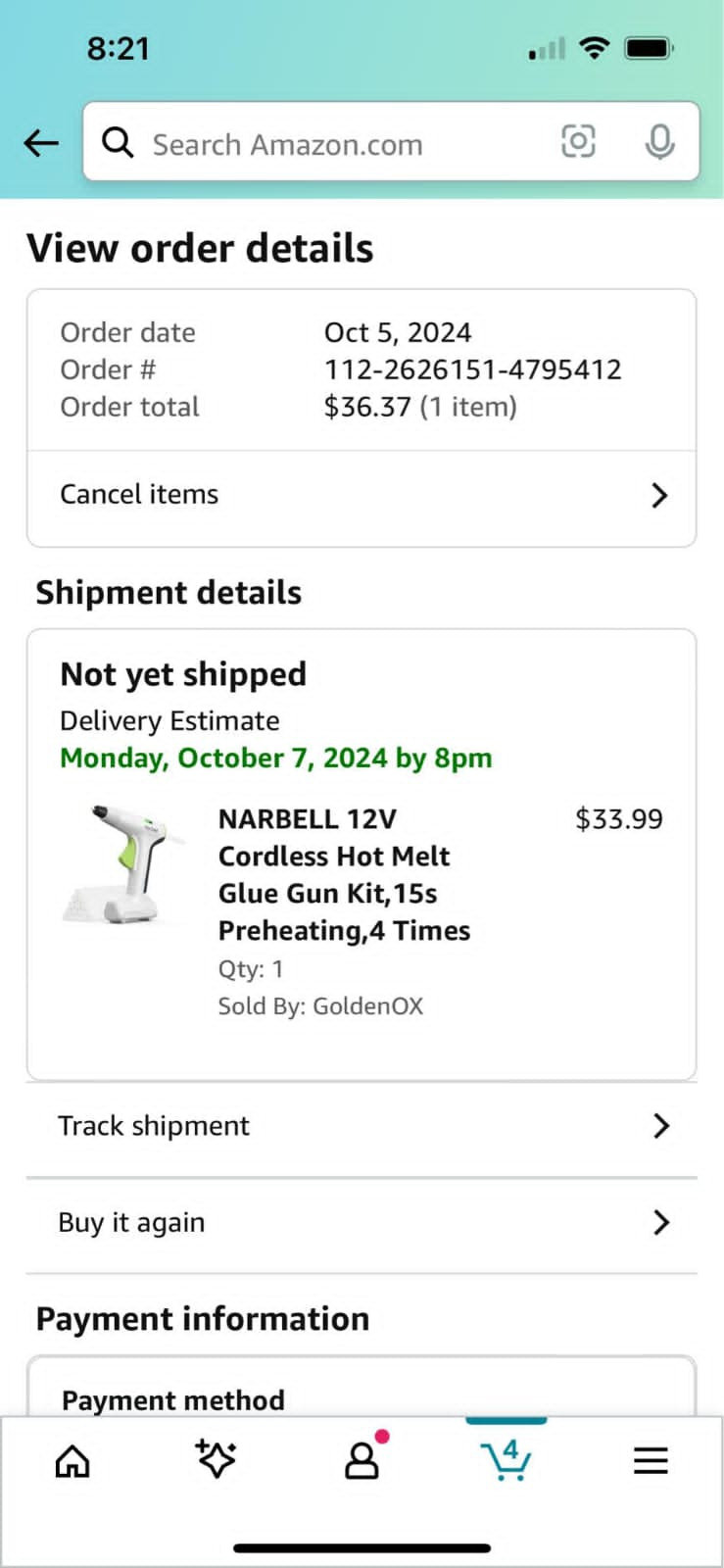The image size is (724, 1568).
Task: Tap the microphone voice search icon
Action: 659,143
